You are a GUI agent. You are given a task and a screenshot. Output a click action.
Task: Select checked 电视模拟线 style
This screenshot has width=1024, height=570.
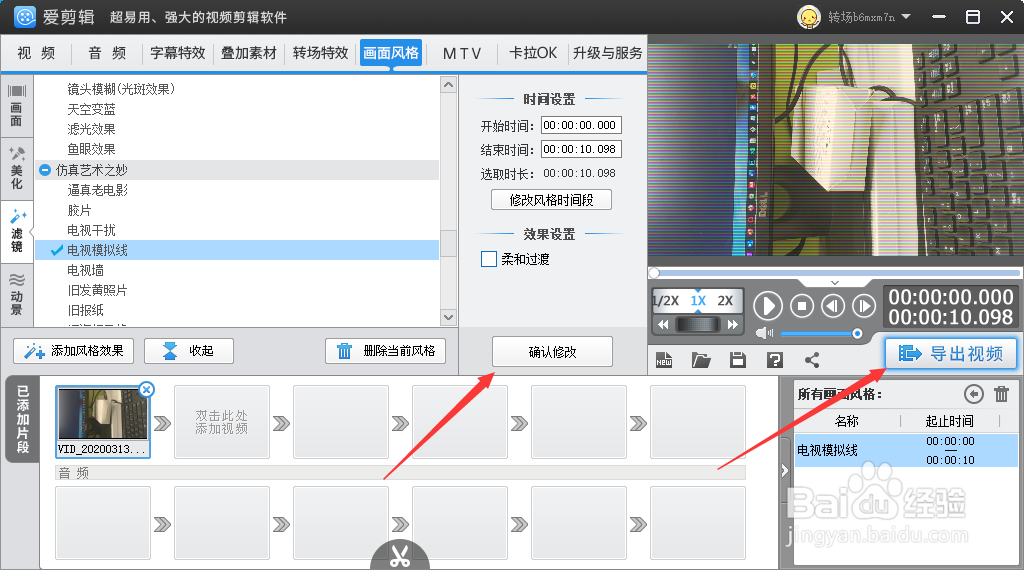point(236,250)
